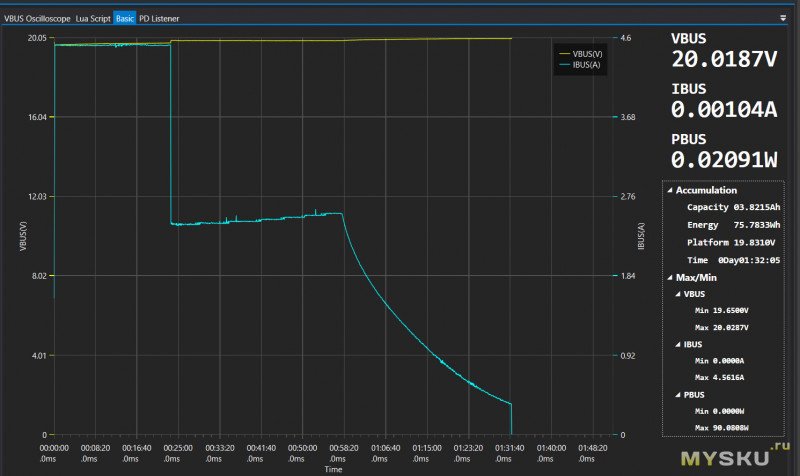Select the Basic tab
This screenshot has height=476, width=800.
[124, 18]
